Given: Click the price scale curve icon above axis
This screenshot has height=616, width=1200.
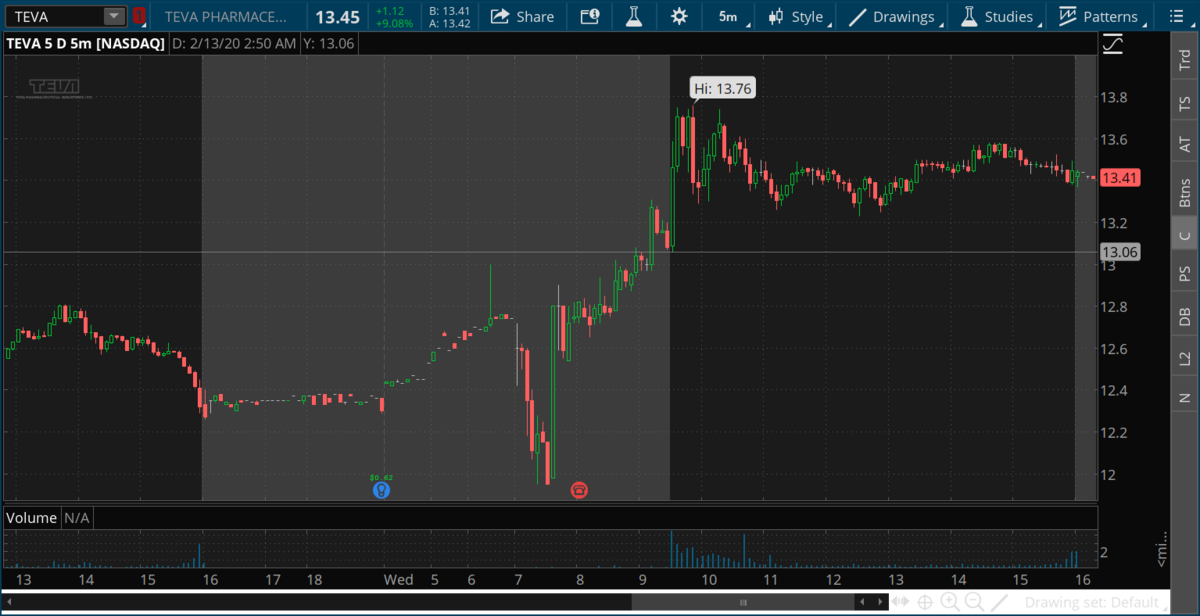Looking at the screenshot, I should (x=1113, y=44).
